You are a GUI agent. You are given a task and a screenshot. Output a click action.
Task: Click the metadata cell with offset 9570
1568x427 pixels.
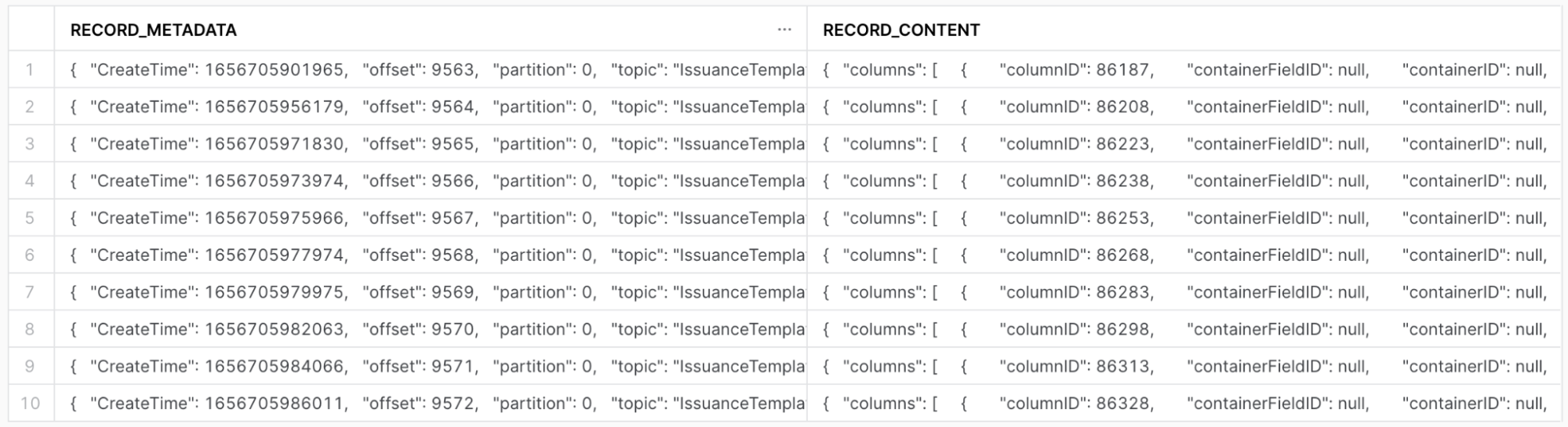[430, 329]
